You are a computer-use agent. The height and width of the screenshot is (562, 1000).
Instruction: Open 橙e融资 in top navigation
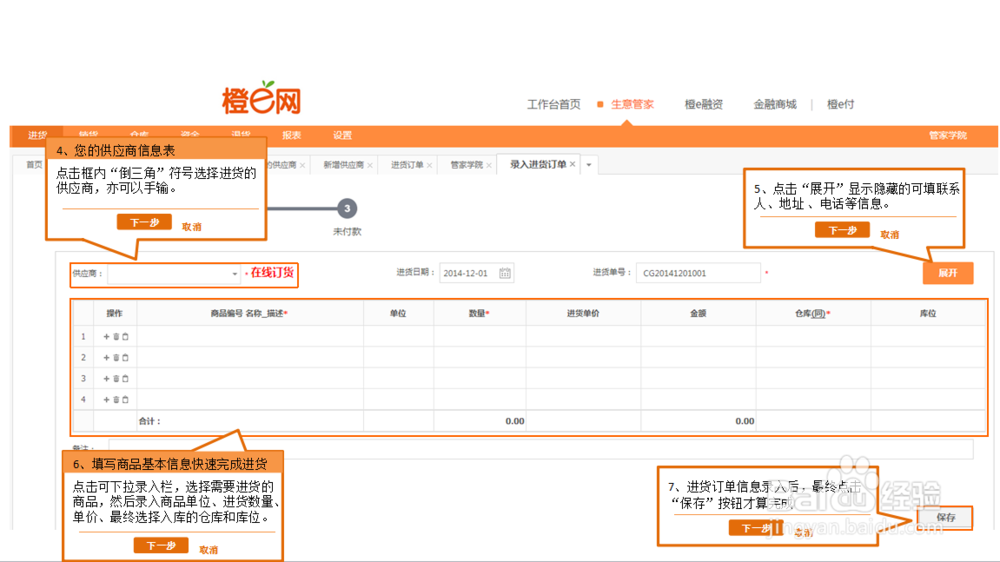(x=703, y=104)
